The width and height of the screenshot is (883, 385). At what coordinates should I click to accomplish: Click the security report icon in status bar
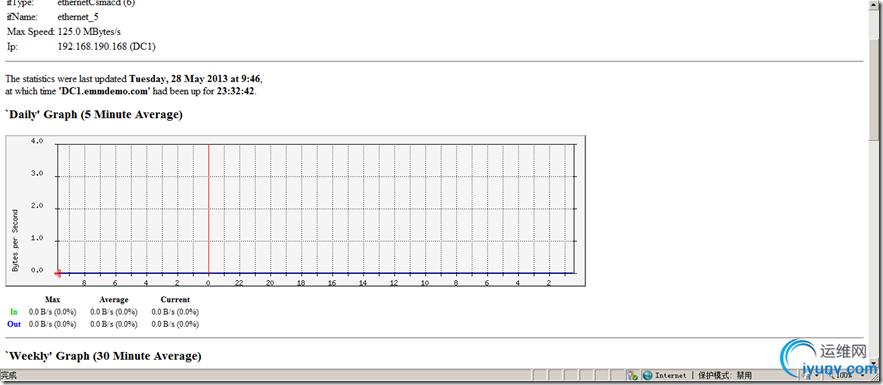pyautogui.click(x=632, y=375)
